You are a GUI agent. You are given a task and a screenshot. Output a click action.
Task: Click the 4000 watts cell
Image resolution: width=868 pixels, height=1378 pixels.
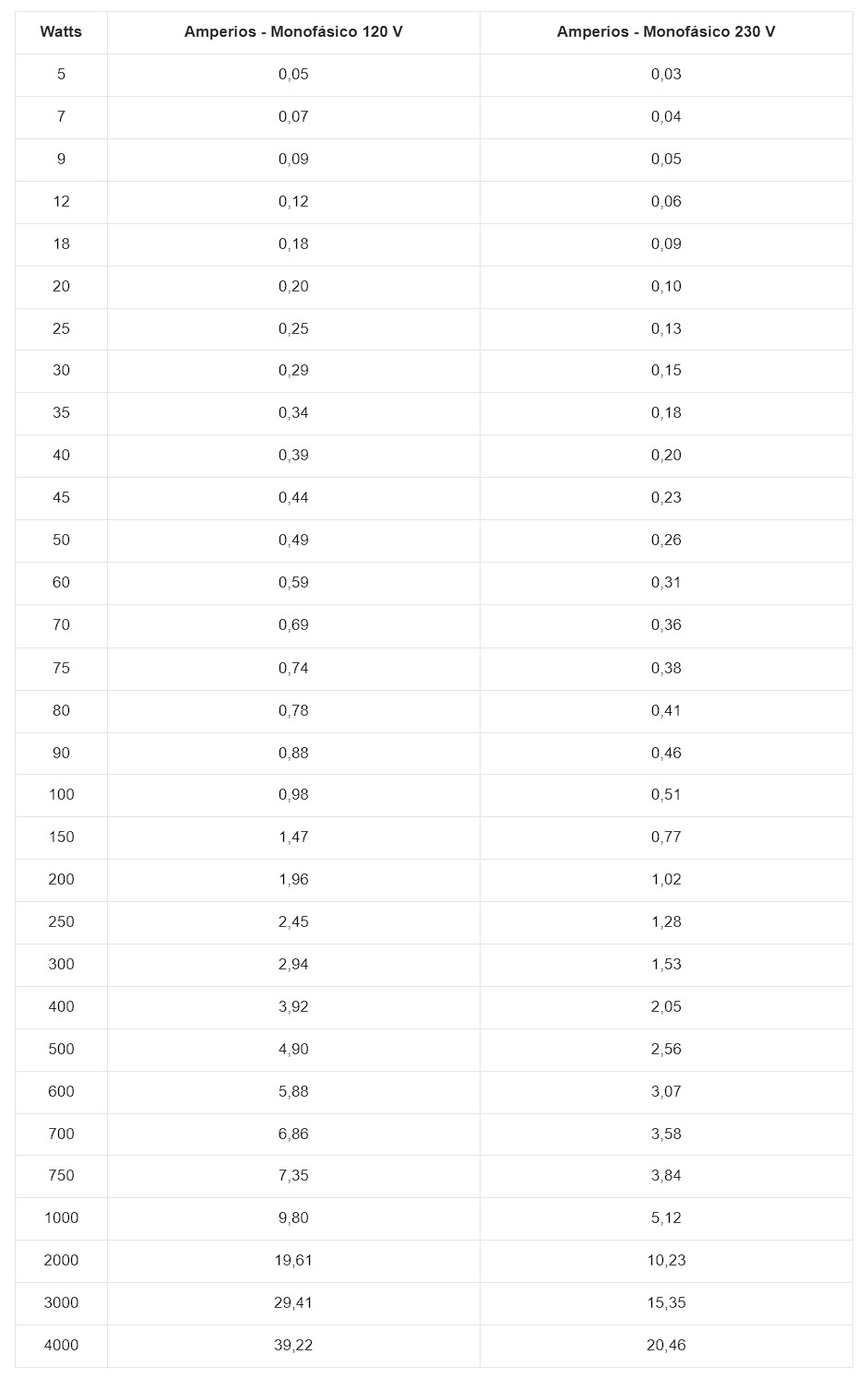(61, 1346)
